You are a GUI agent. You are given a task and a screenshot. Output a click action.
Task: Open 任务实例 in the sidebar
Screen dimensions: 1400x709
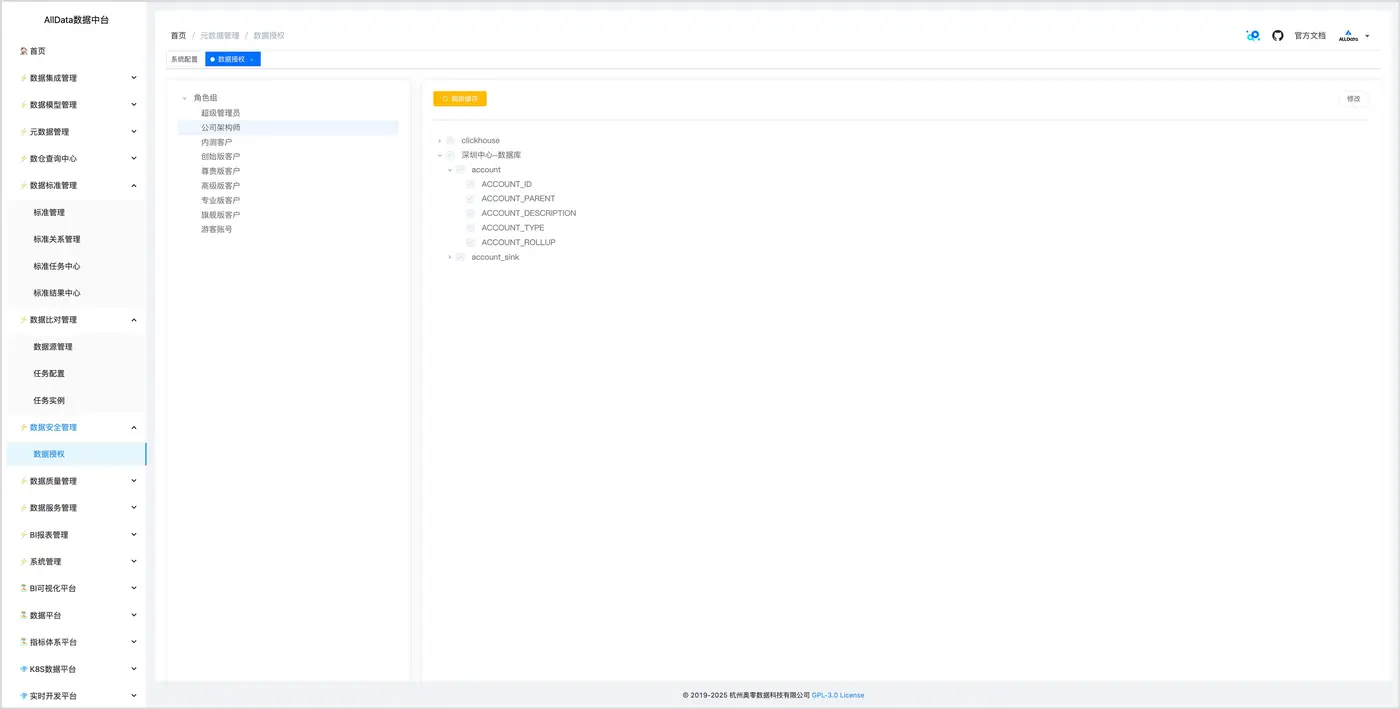click(49, 401)
